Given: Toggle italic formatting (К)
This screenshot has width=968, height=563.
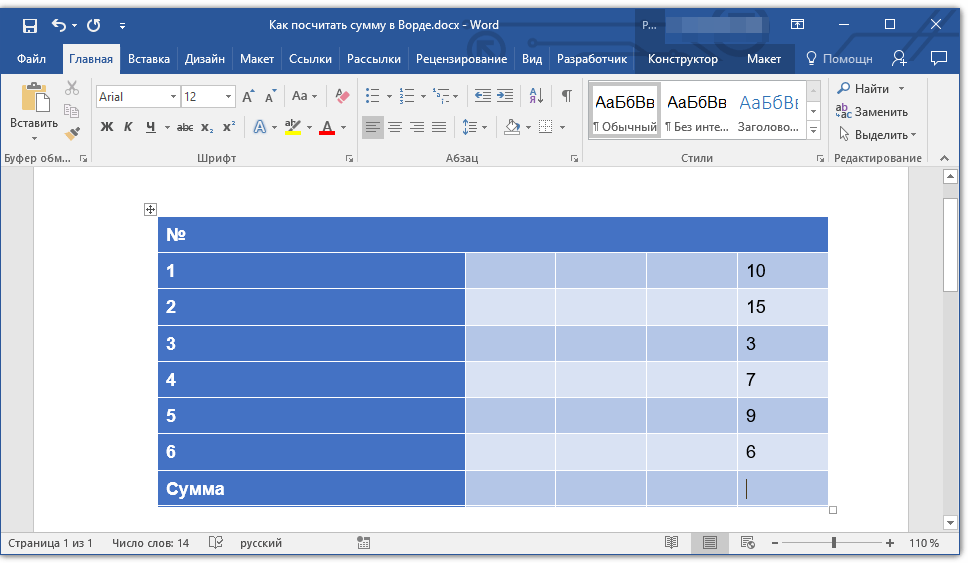Looking at the screenshot, I should click(128, 127).
